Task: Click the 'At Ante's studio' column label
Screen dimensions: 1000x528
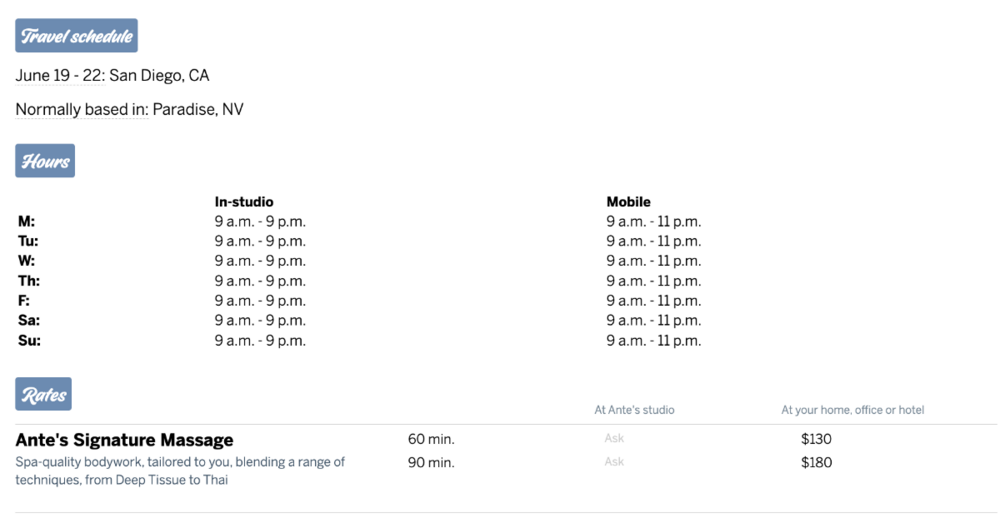Action: tap(634, 410)
